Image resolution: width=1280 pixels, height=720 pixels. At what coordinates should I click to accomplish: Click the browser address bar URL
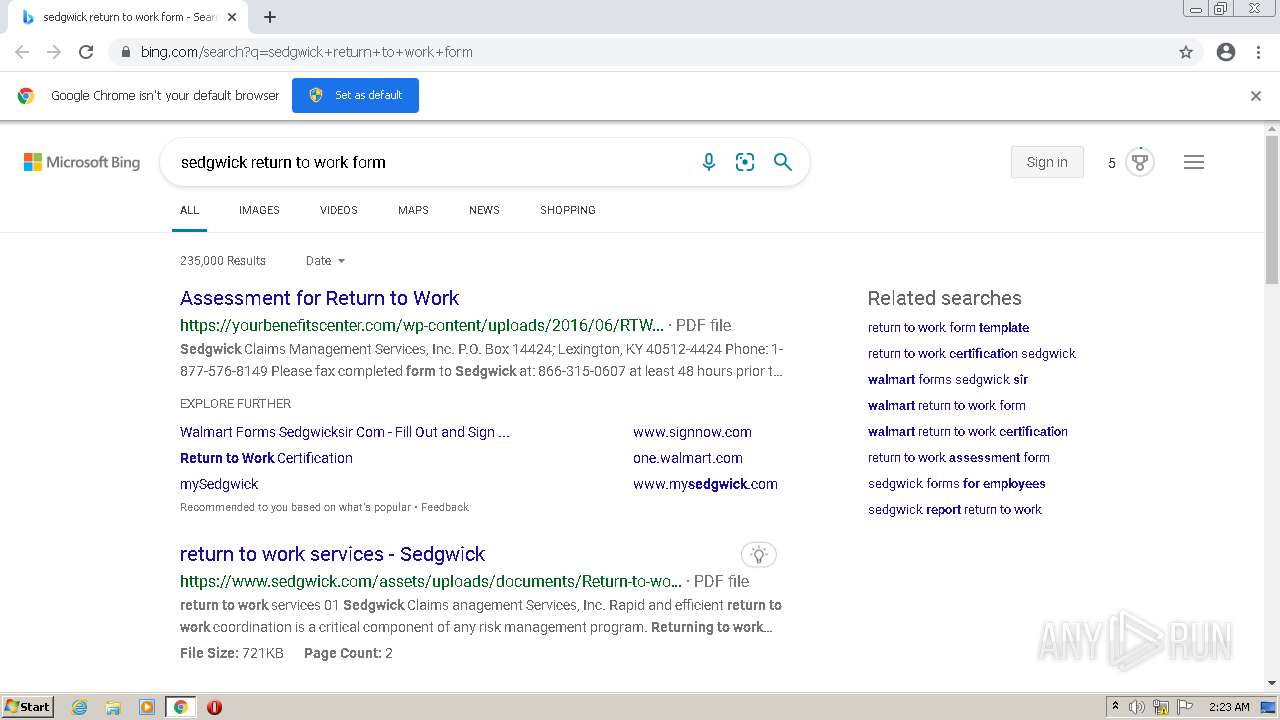306,52
